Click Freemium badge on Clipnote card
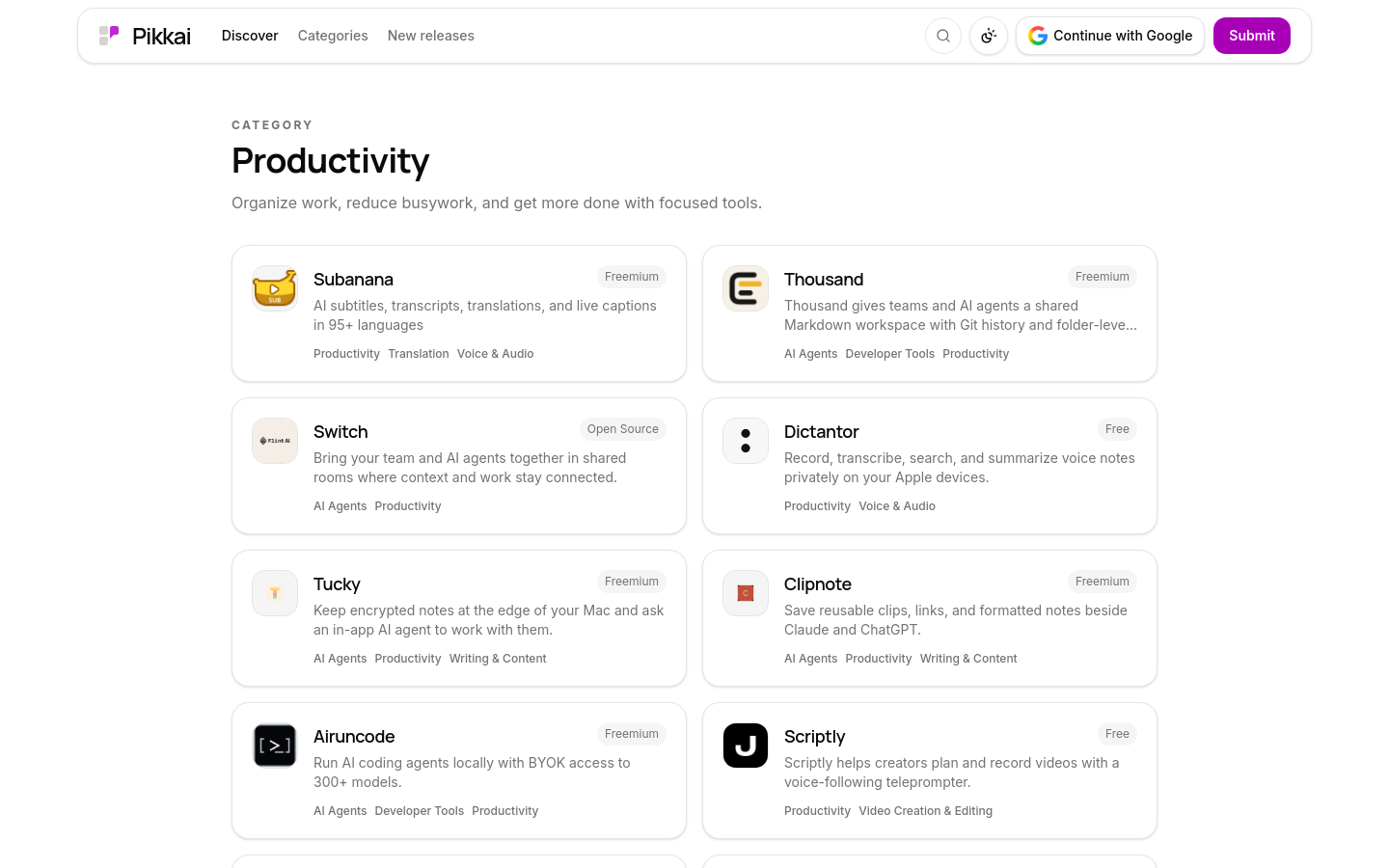 coord(1103,582)
